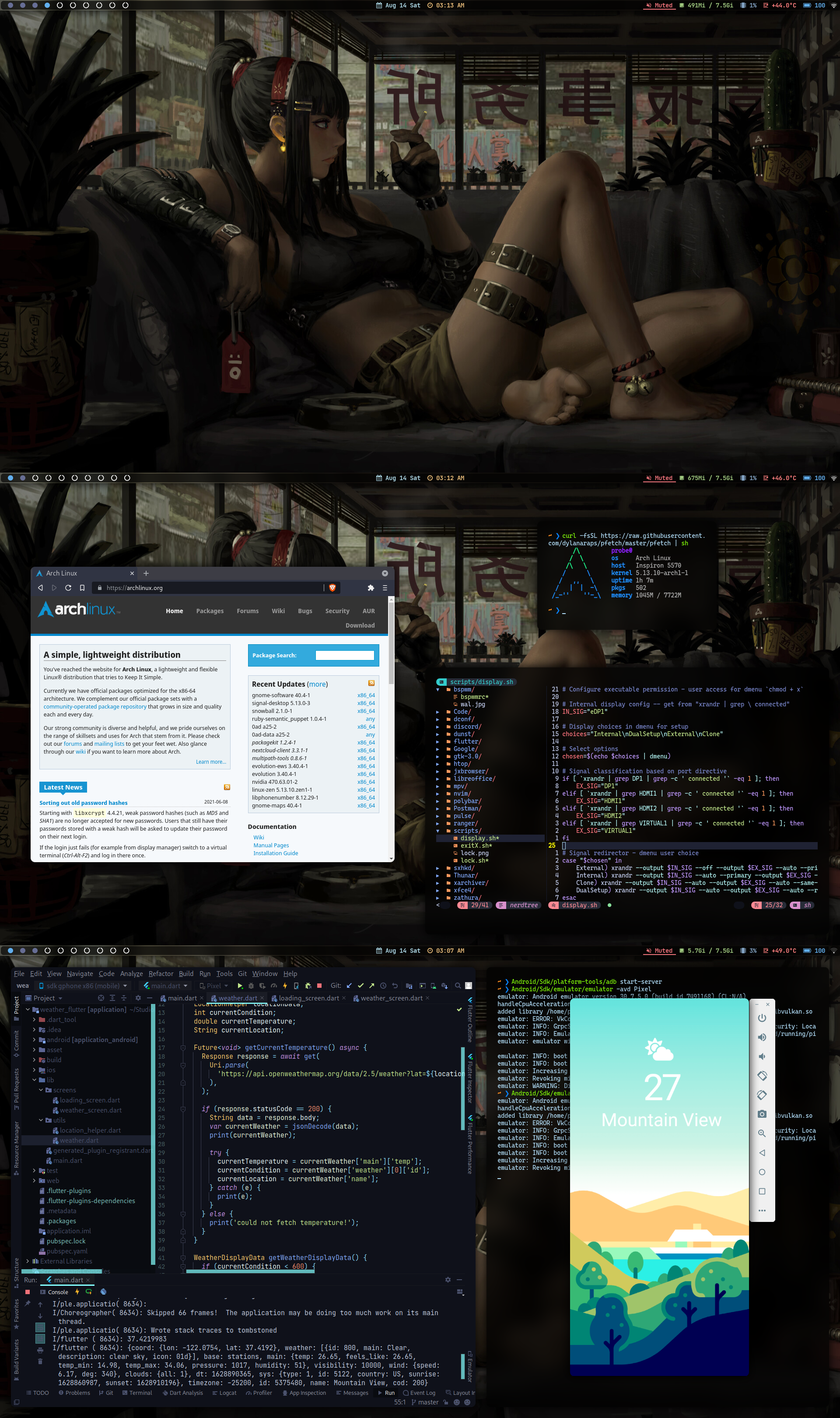840x1418 pixels.
Task: Click the green Run arrow in toolbar
Action: click(x=240, y=986)
